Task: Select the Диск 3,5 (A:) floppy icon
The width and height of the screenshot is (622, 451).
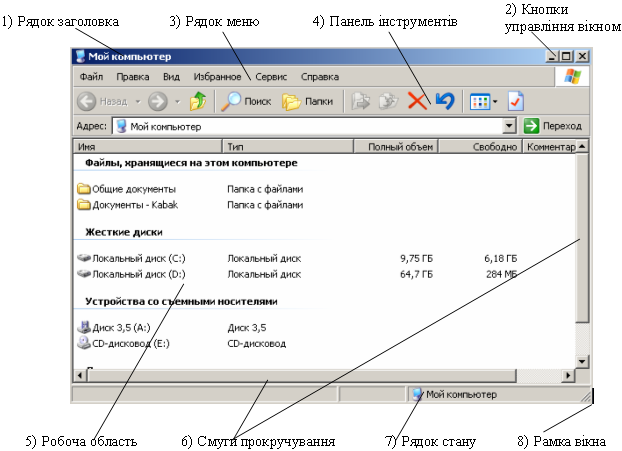Action: [x=84, y=327]
